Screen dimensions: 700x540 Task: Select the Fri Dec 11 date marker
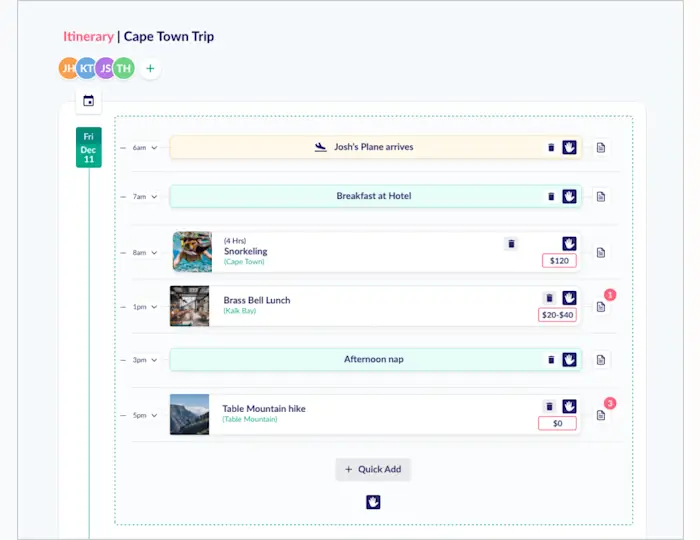[x=88, y=147]
